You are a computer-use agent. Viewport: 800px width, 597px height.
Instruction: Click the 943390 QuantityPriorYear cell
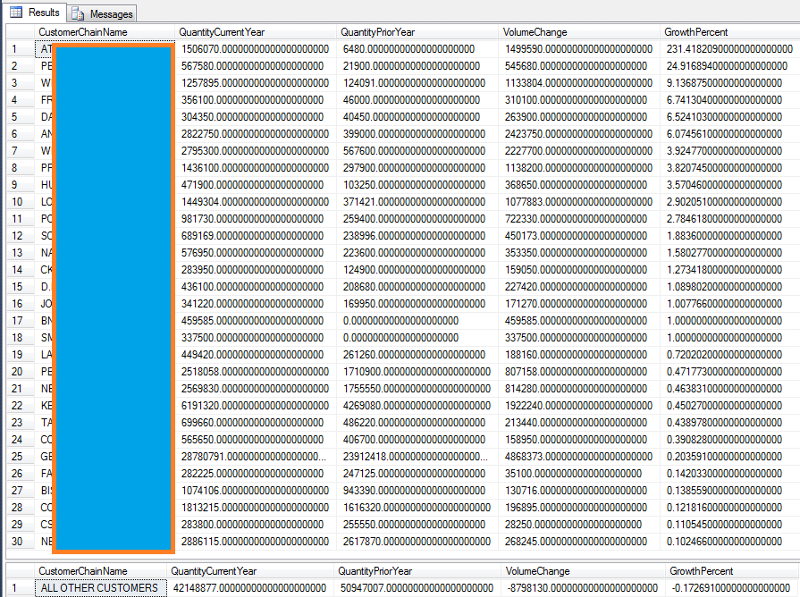click(x=418, y=490)
